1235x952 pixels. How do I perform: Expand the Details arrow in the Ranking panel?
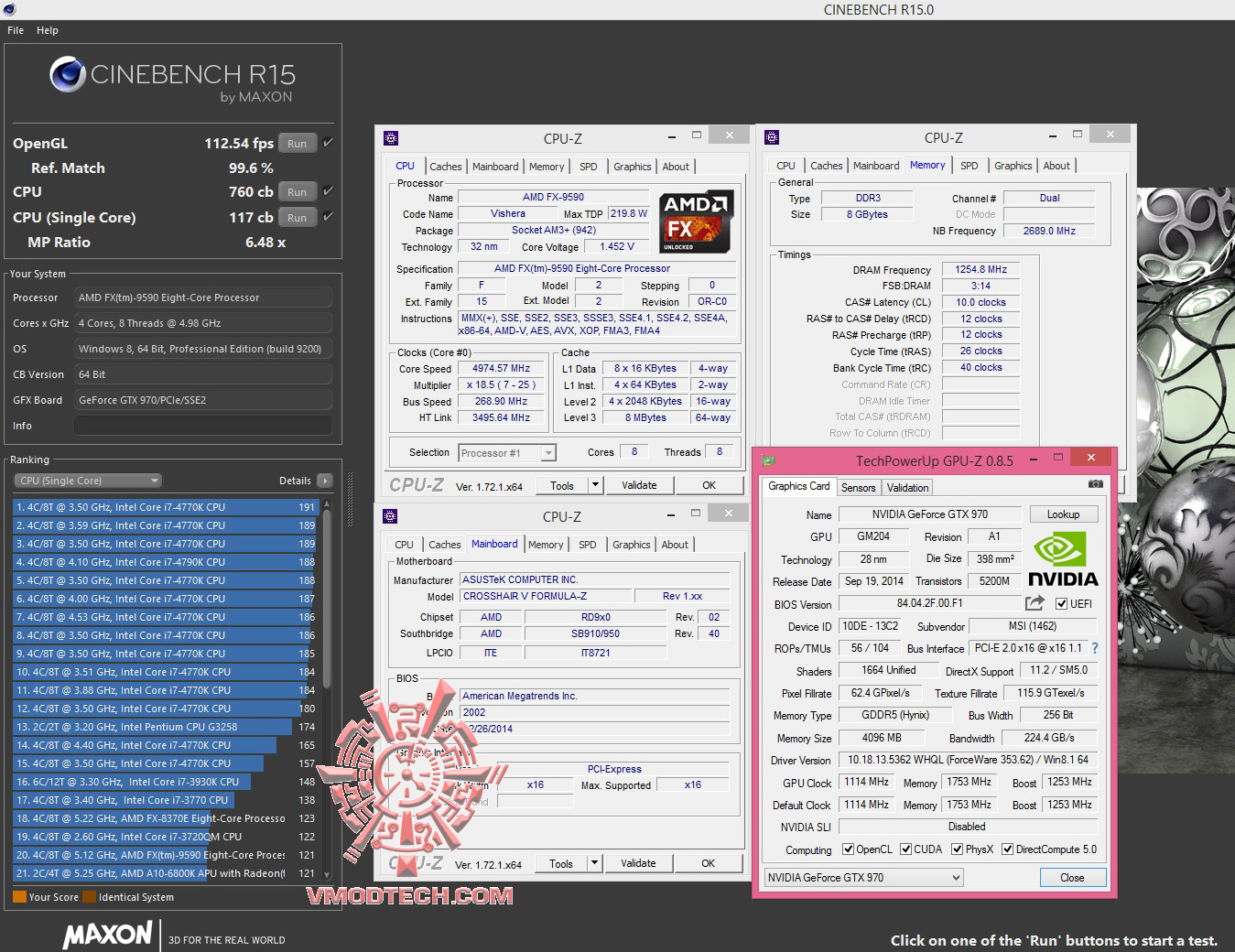pos(324,481)
